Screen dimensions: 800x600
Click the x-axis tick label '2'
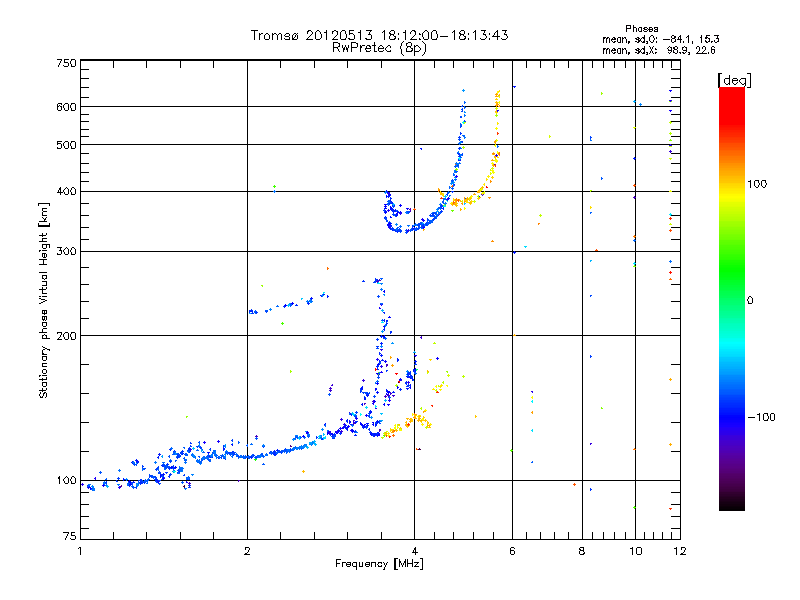point(247,552)
